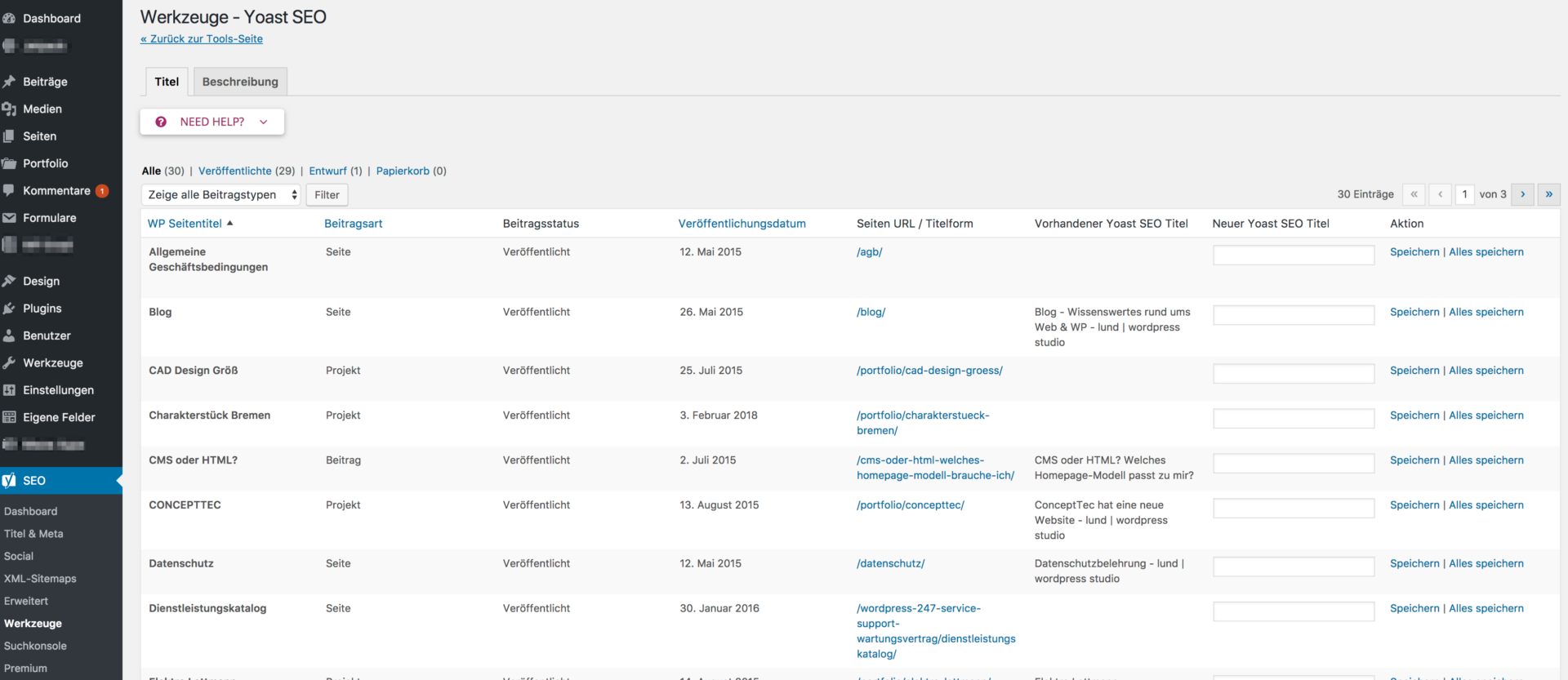Image resolution: width=1568 pixels, height=680 pixels.
Task: Open the /datenschutz/ URL link
Action: 891,563
